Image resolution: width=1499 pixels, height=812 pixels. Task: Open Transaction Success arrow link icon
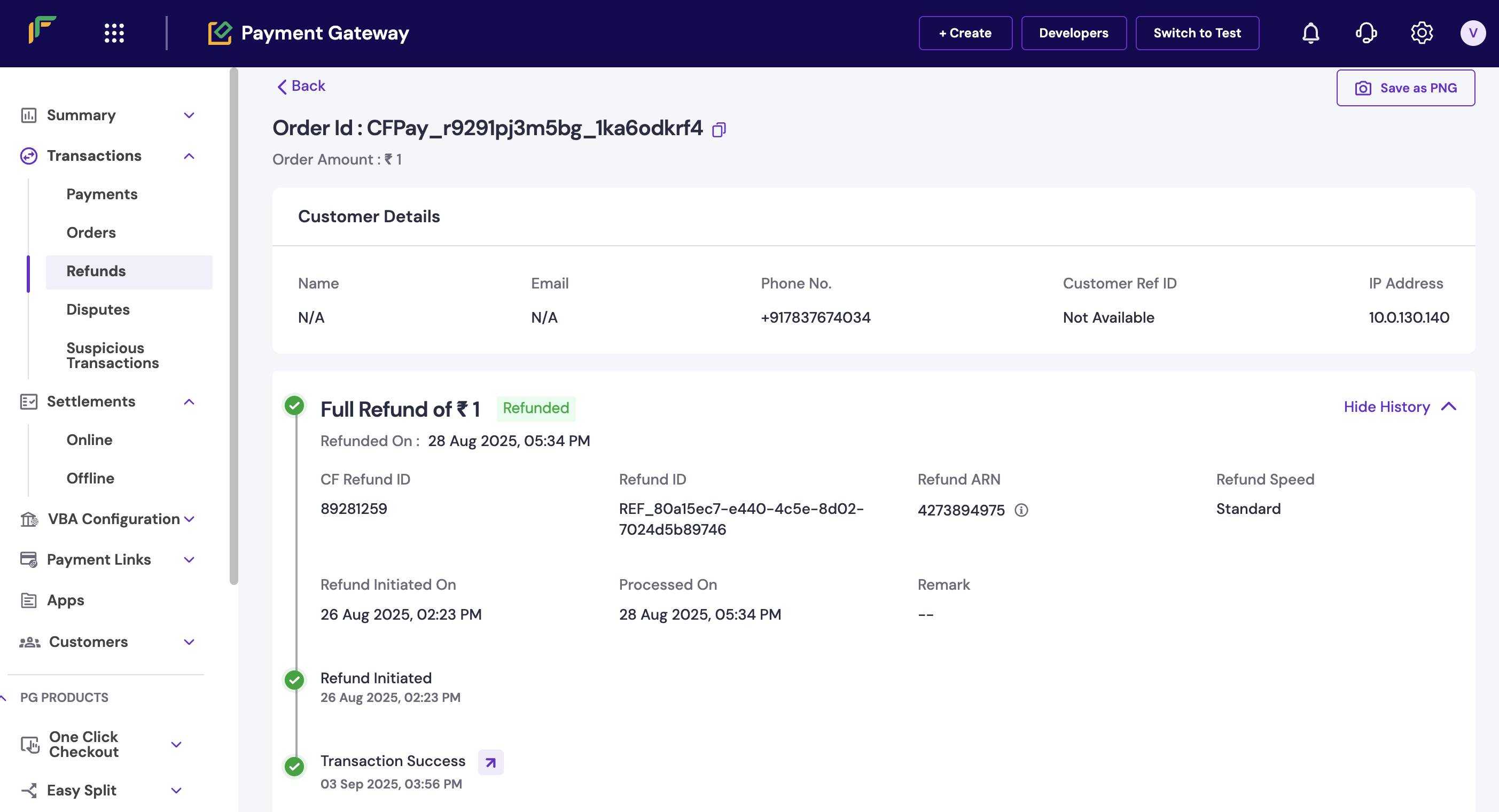[x=490, y=762]
